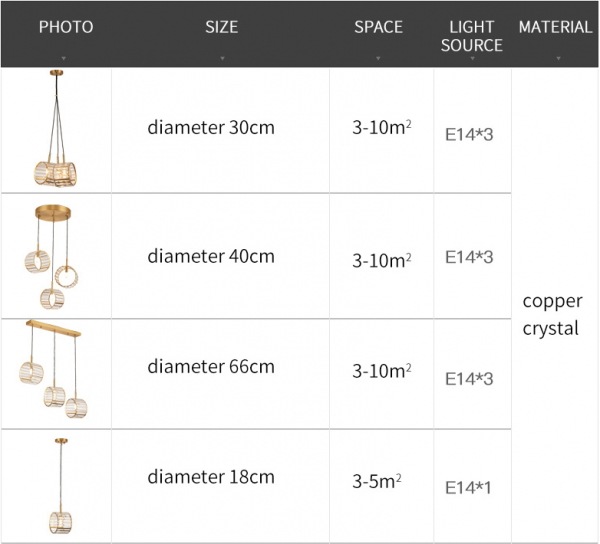This screenshot has height=544, width=600.
Task: Click the small arrow under SPACE header
Action: (x=378, y=59)
